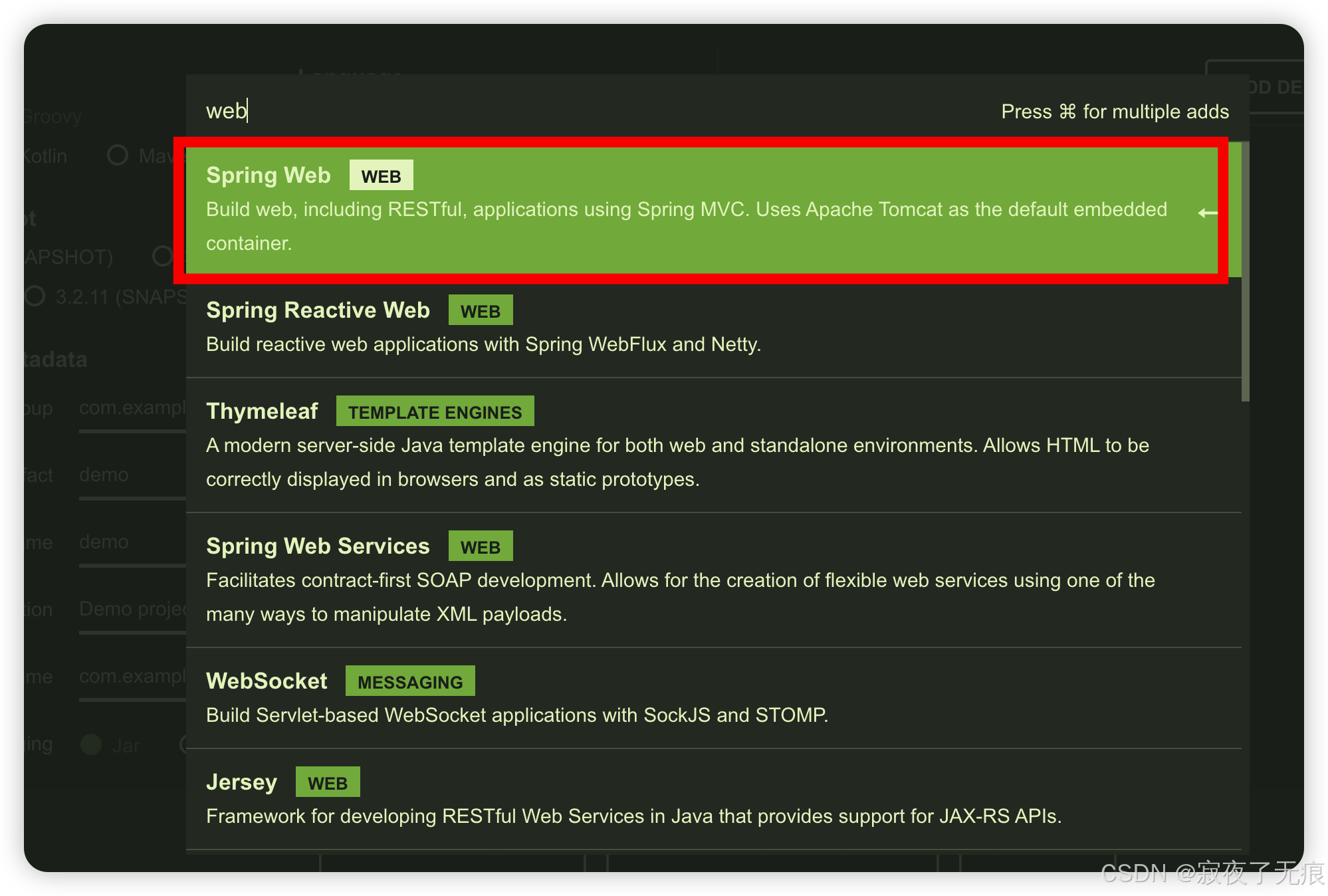Click the Press ⌘ for multiple adds hint
This screenshot has width=1328, height=896.
click(1115, 112)
